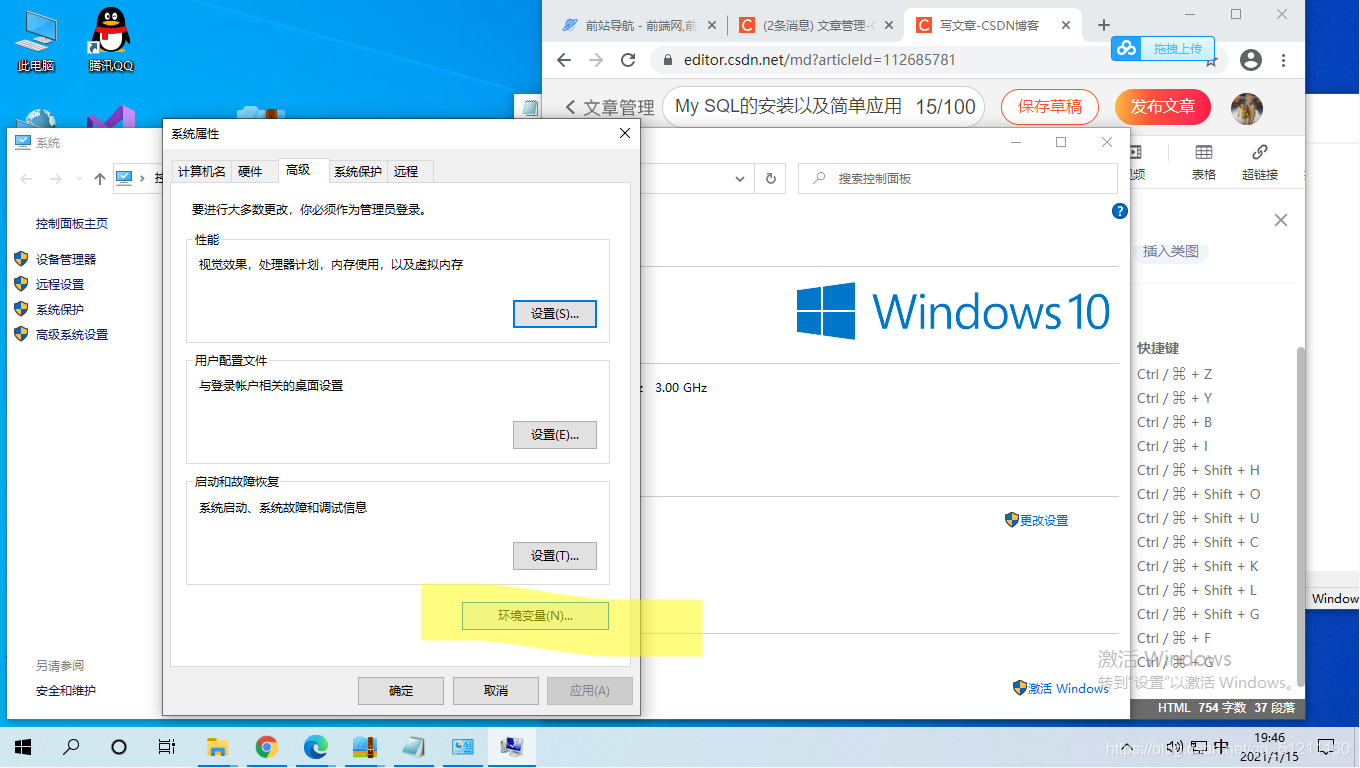1360x768 pixels.
Task: Open the Chrome profile account icon
Action: [x=1251, y=60]
